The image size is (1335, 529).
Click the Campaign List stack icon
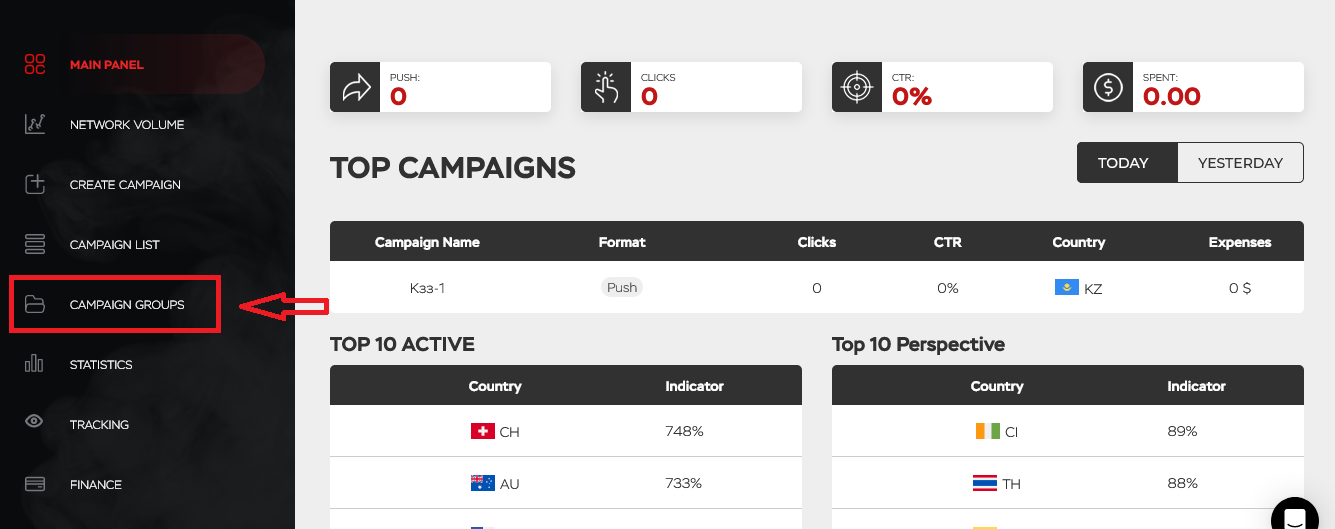(35, 244)
